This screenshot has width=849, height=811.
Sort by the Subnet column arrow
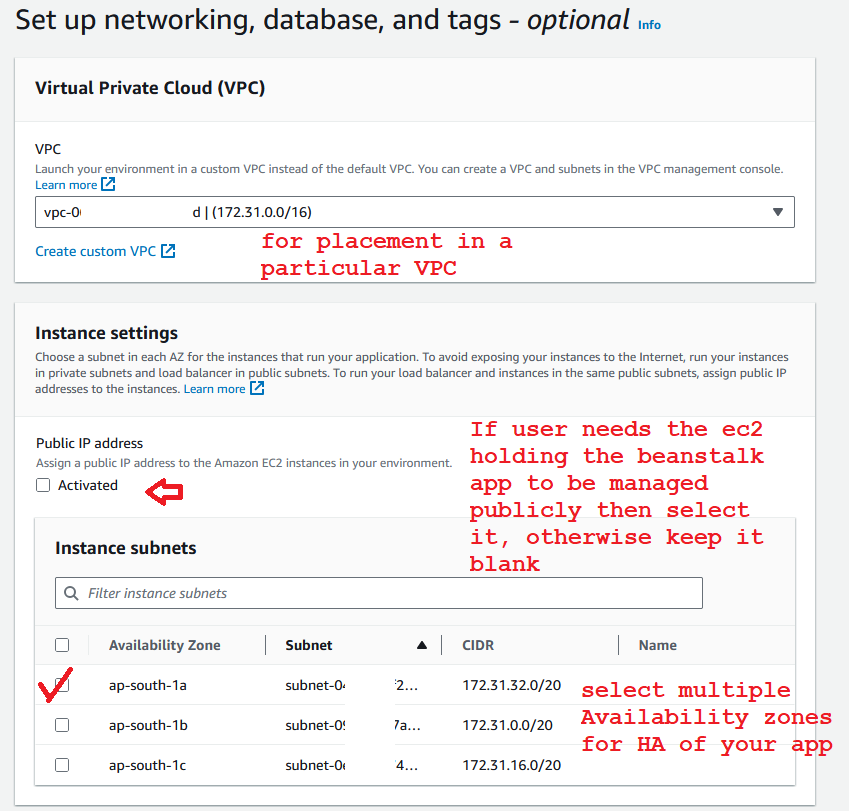click(422, 645)
